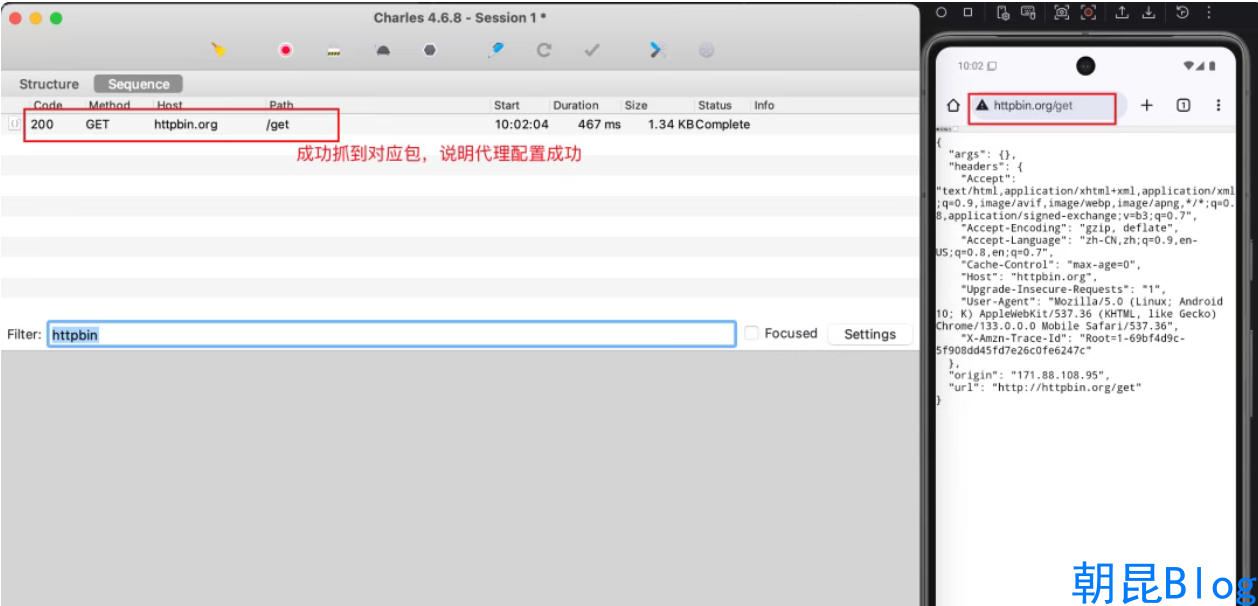The width and height of the screenshot is (1258, 606).
Task: Click the GET method cell
Action: 98,125
